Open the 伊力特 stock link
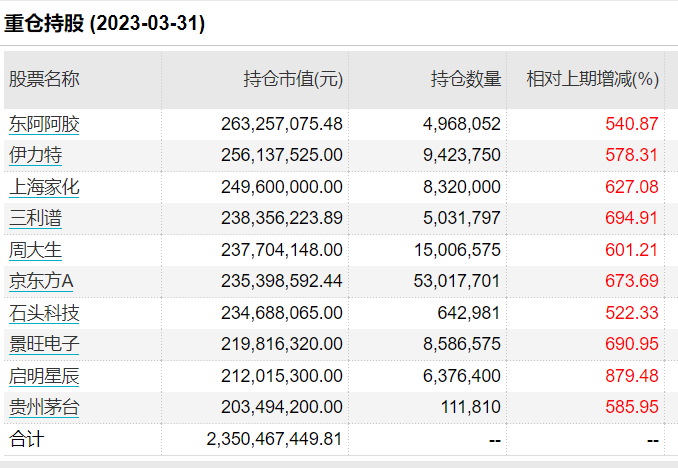Image resolution: width=678 pixels, height=468 pixels. point(35,155)
